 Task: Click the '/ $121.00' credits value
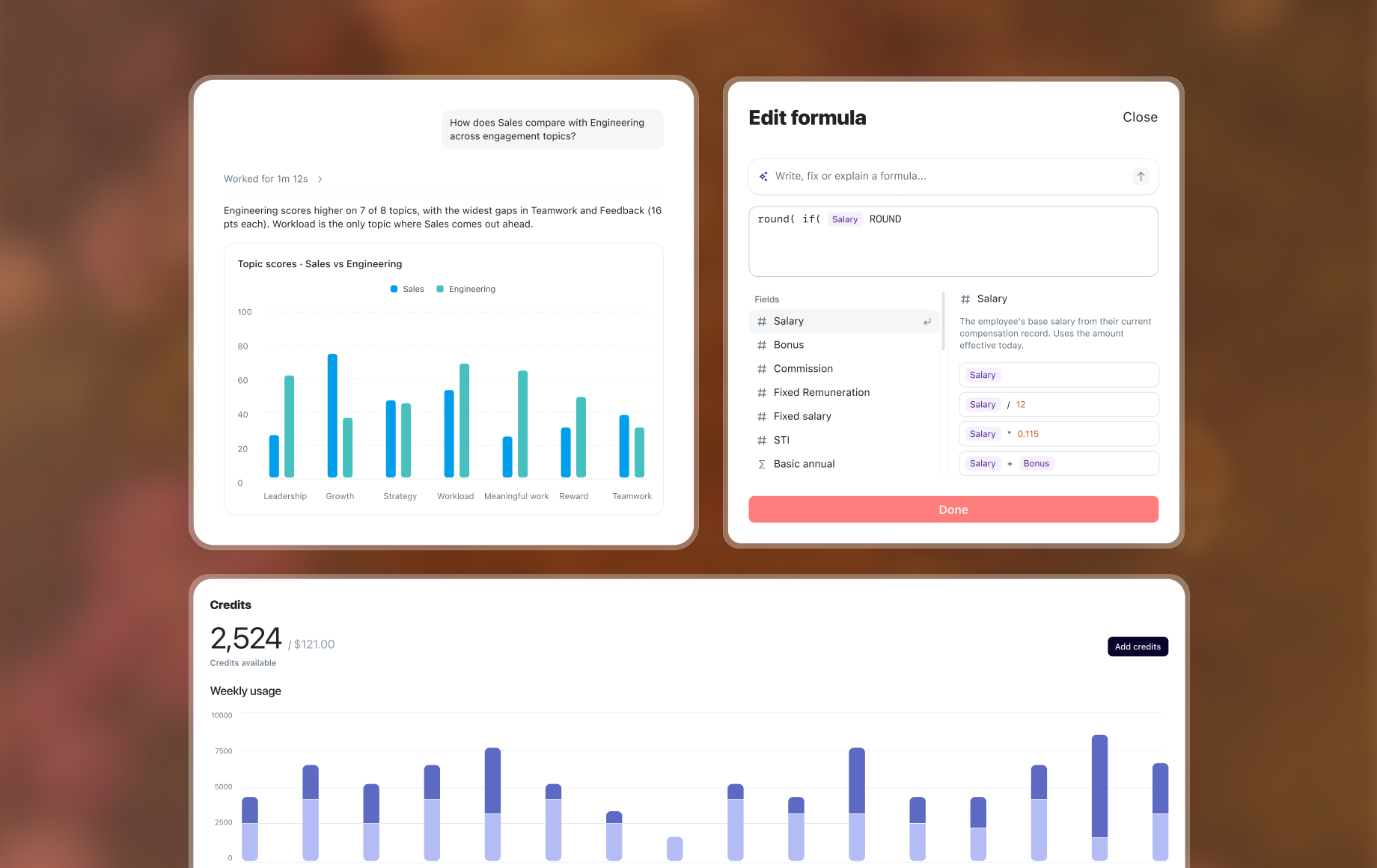point(311,644)
